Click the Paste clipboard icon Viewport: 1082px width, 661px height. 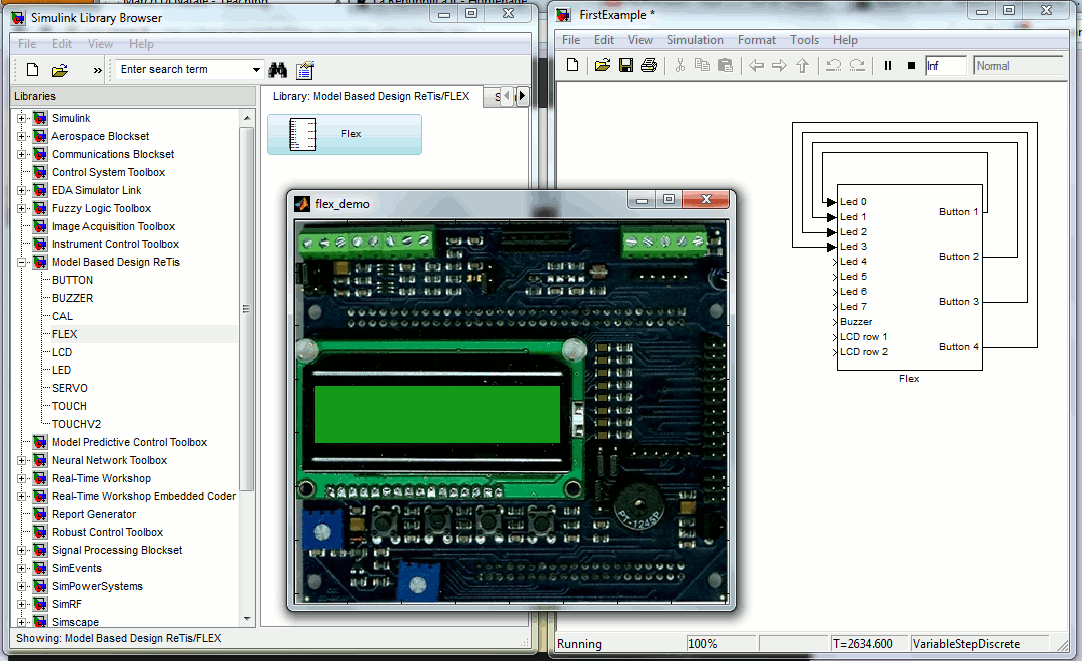click(725, 66)
